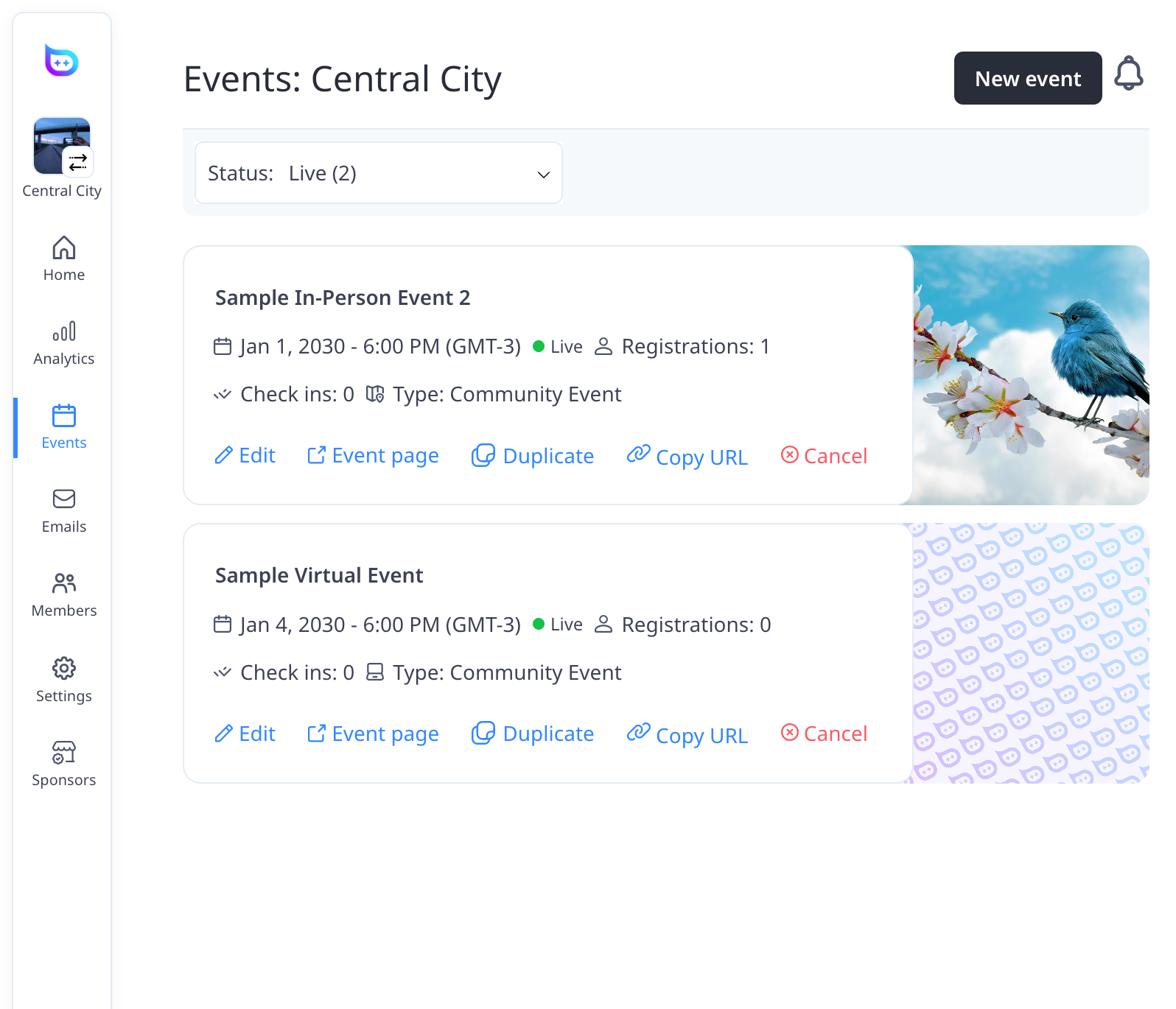Click the blue bird event thumbnail

click(1031, 375)
